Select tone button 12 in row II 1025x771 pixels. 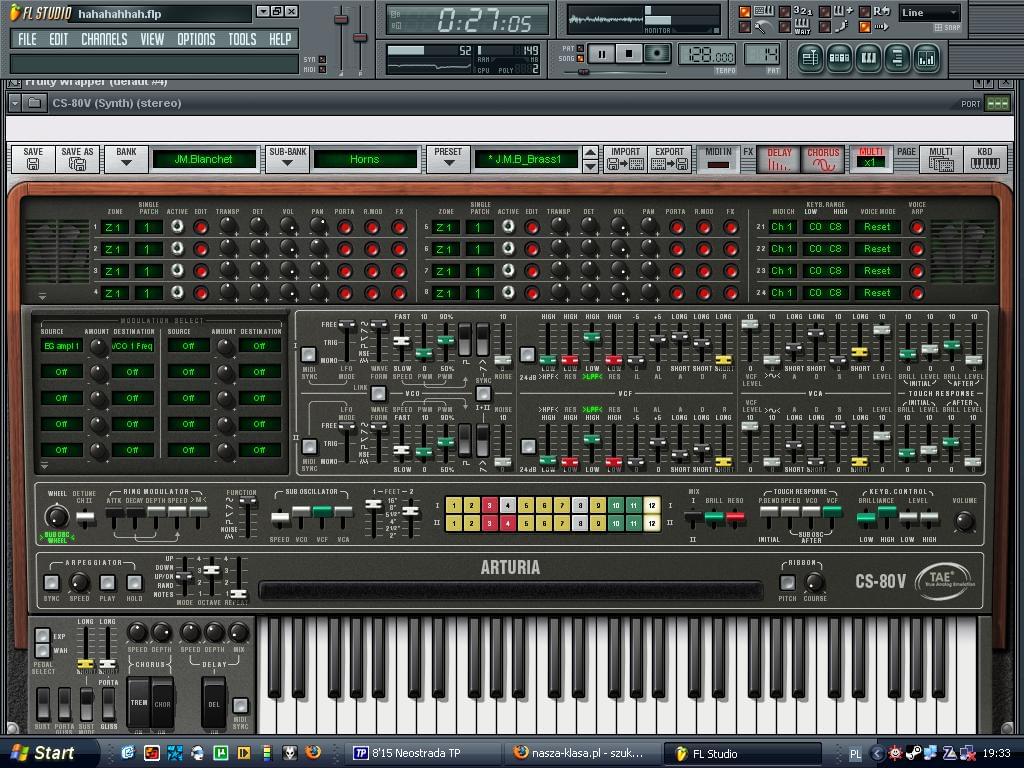coord(652,523)
